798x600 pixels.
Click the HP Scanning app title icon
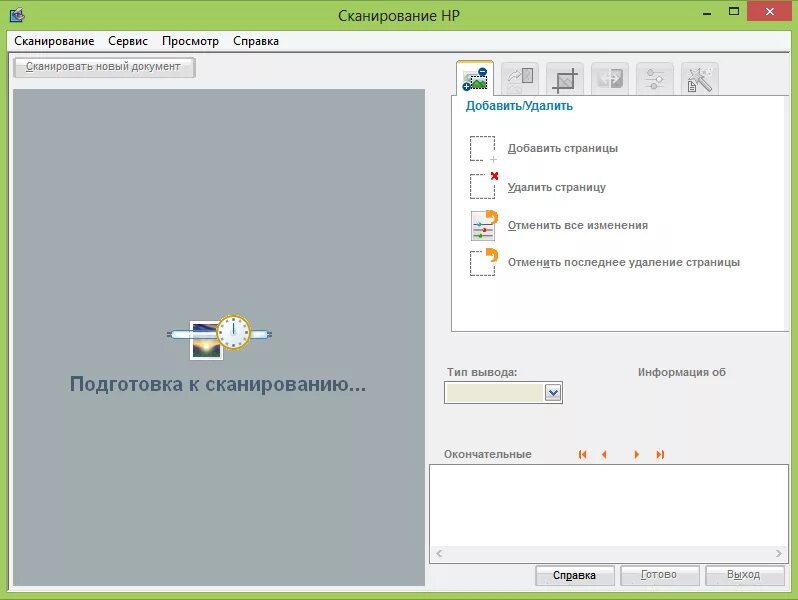coord(17,15)
